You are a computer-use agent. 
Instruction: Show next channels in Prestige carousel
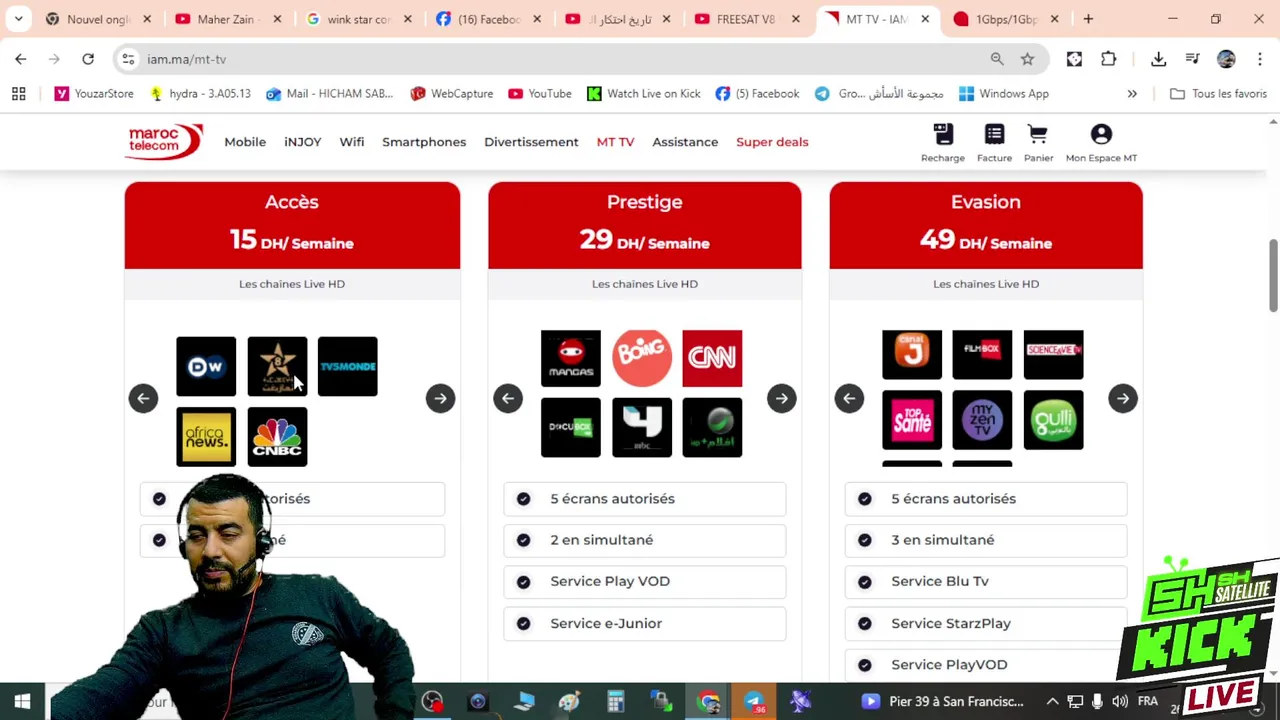click(782, 398)
